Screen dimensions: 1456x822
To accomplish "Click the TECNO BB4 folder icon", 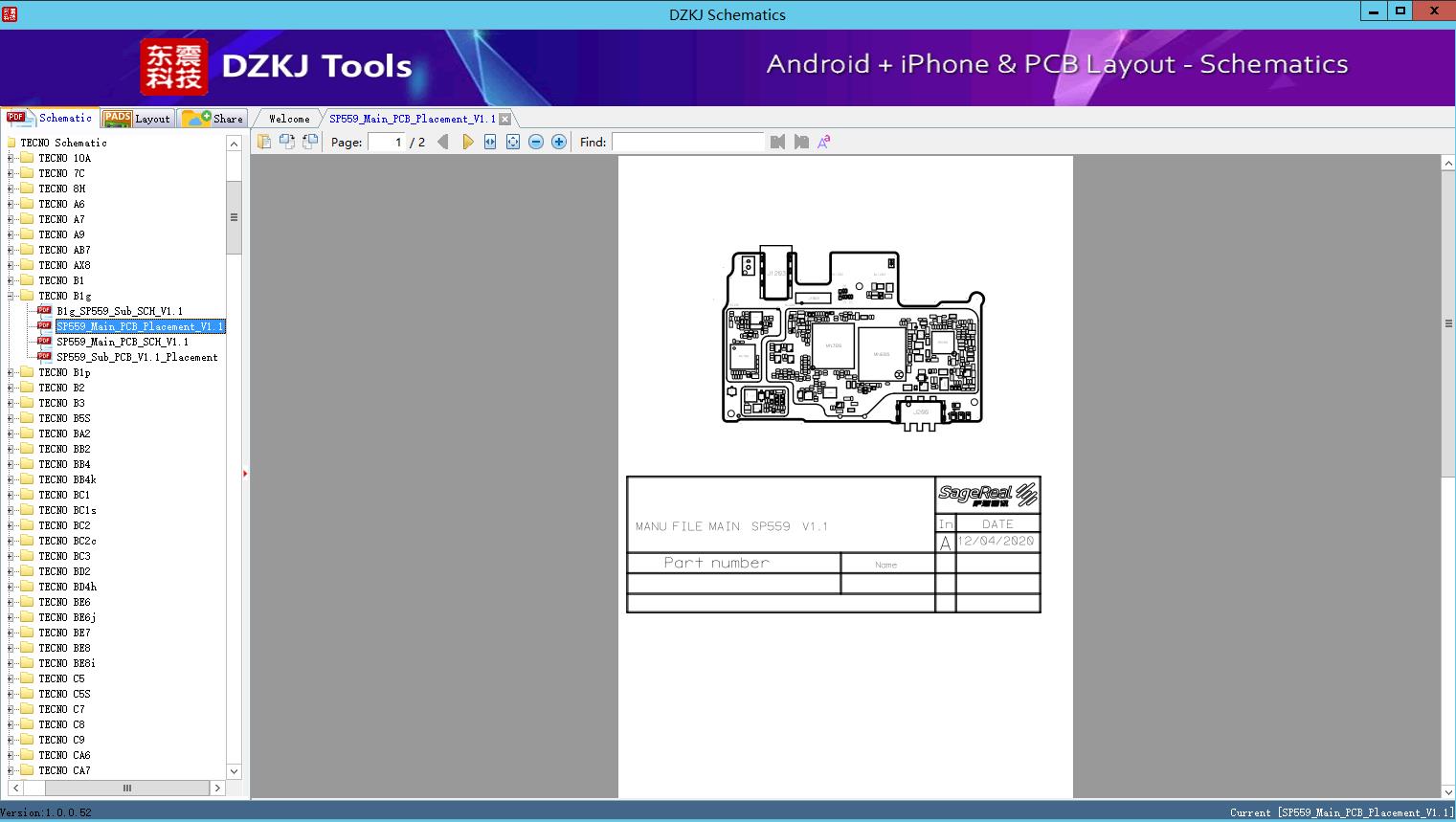I will click(27, 464).
